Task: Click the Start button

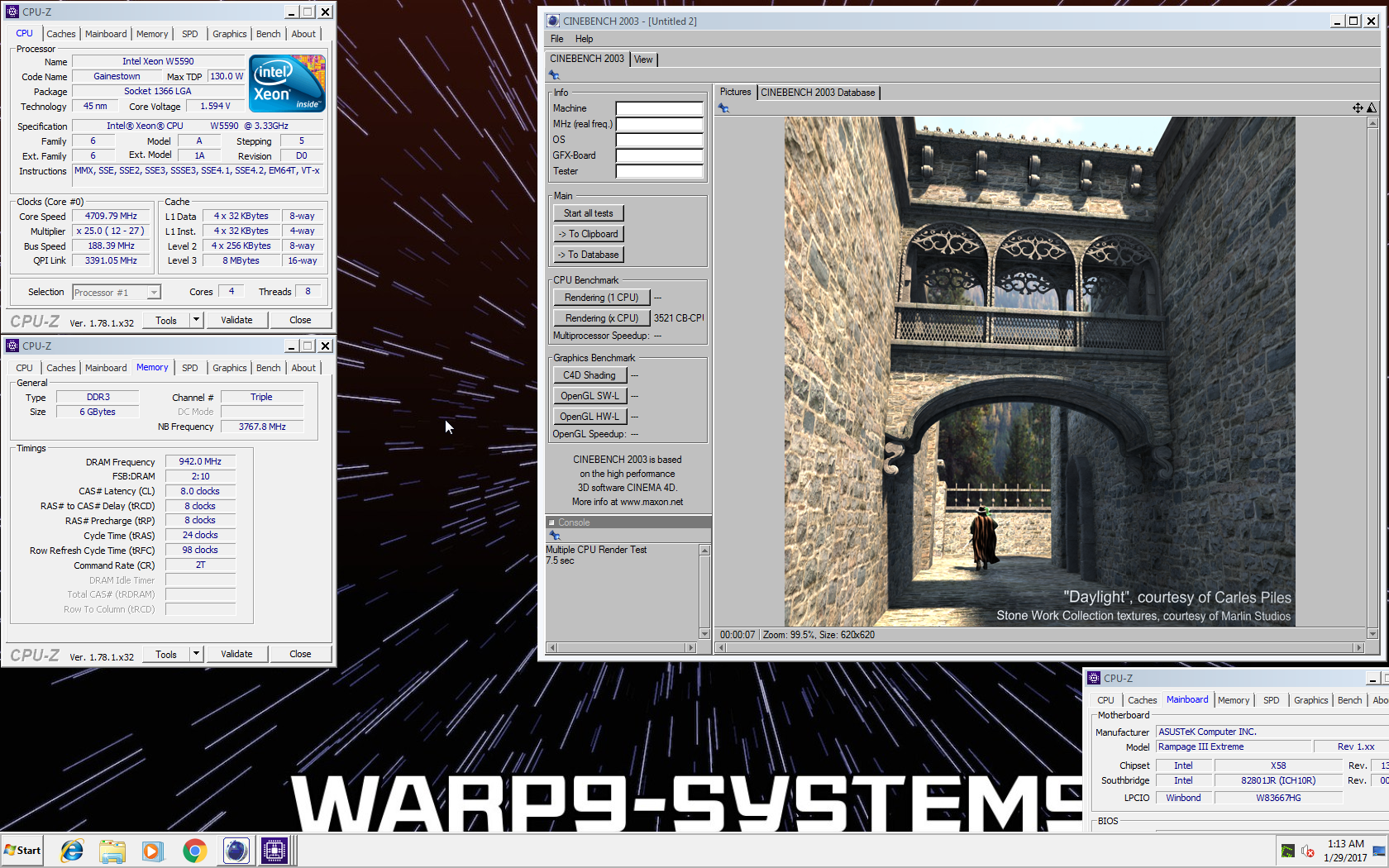Action: (22, 850)
